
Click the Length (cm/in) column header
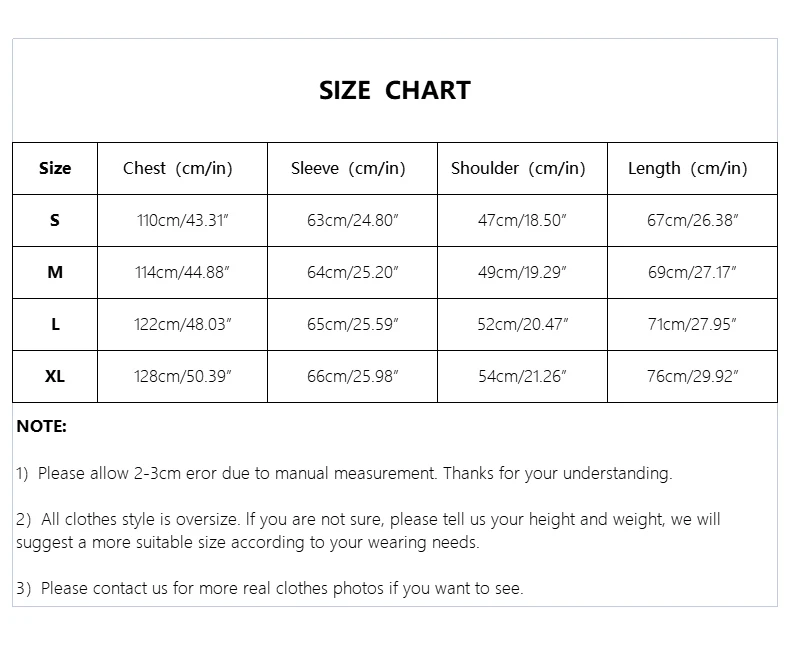[687, 168]
